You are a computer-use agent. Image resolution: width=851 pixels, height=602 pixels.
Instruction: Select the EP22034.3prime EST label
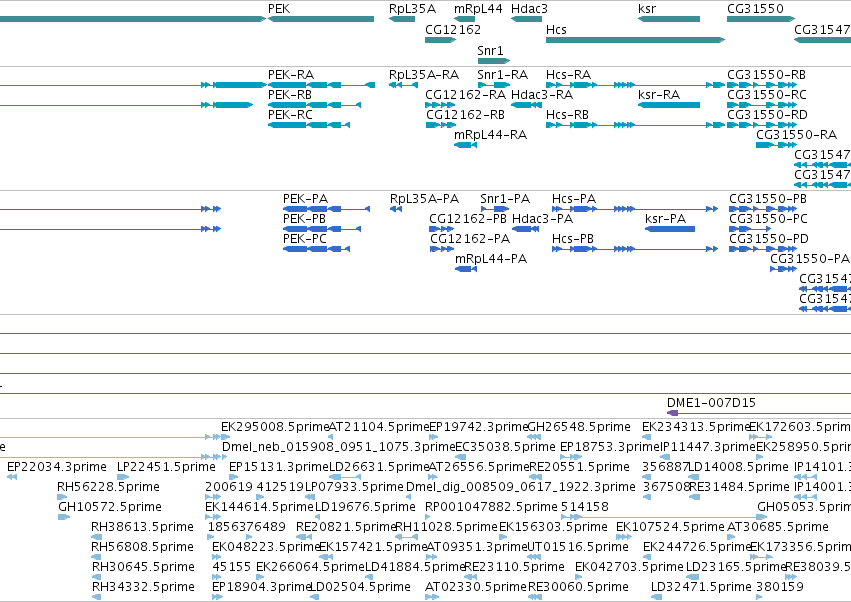pos(57,467)
